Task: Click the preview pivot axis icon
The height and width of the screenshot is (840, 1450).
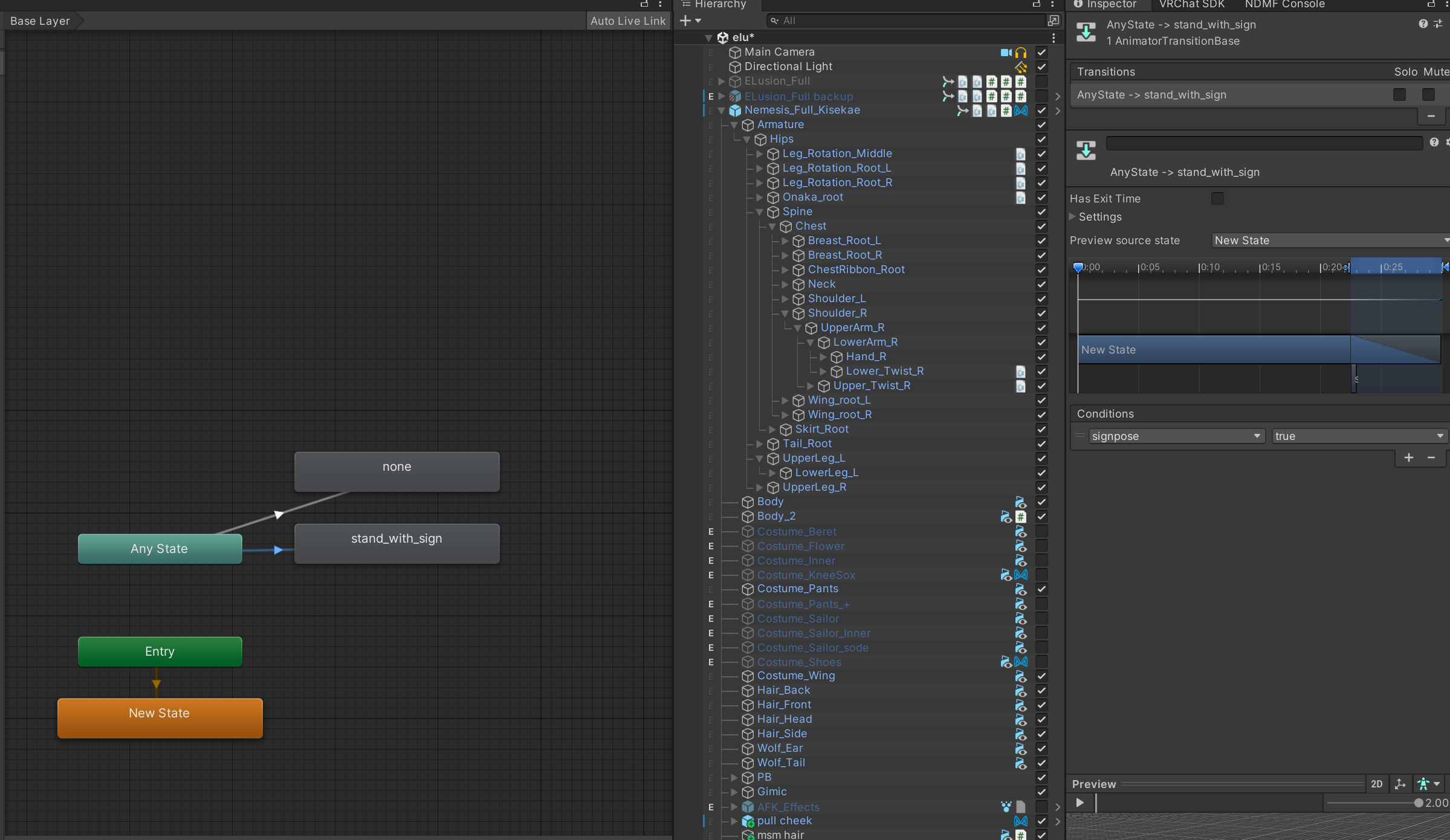Action: pos(1400,784)
